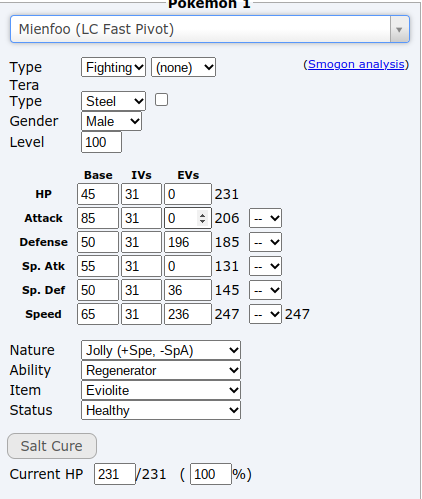Viewport: 422px width, 499px height.
Task: Click the Speed base stat field
Action: pos(98,314)
